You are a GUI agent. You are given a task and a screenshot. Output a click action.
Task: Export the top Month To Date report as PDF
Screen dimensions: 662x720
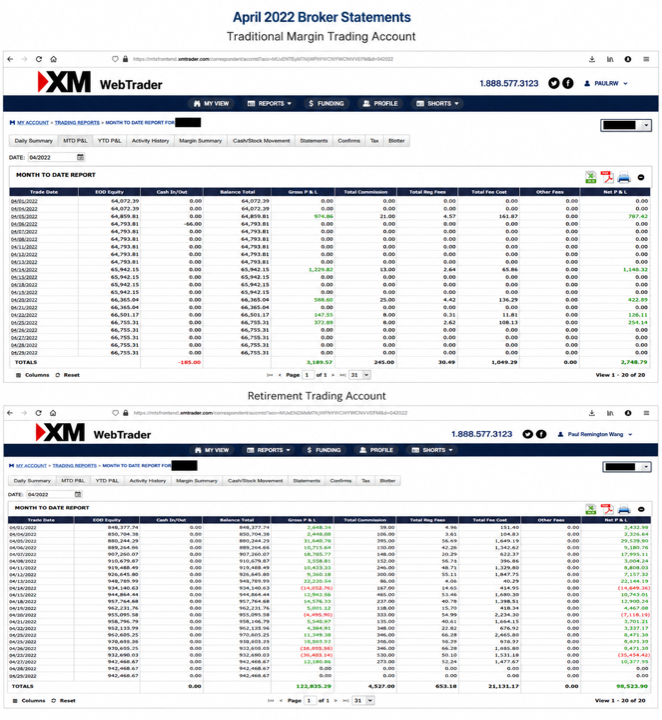pos(607,177)
